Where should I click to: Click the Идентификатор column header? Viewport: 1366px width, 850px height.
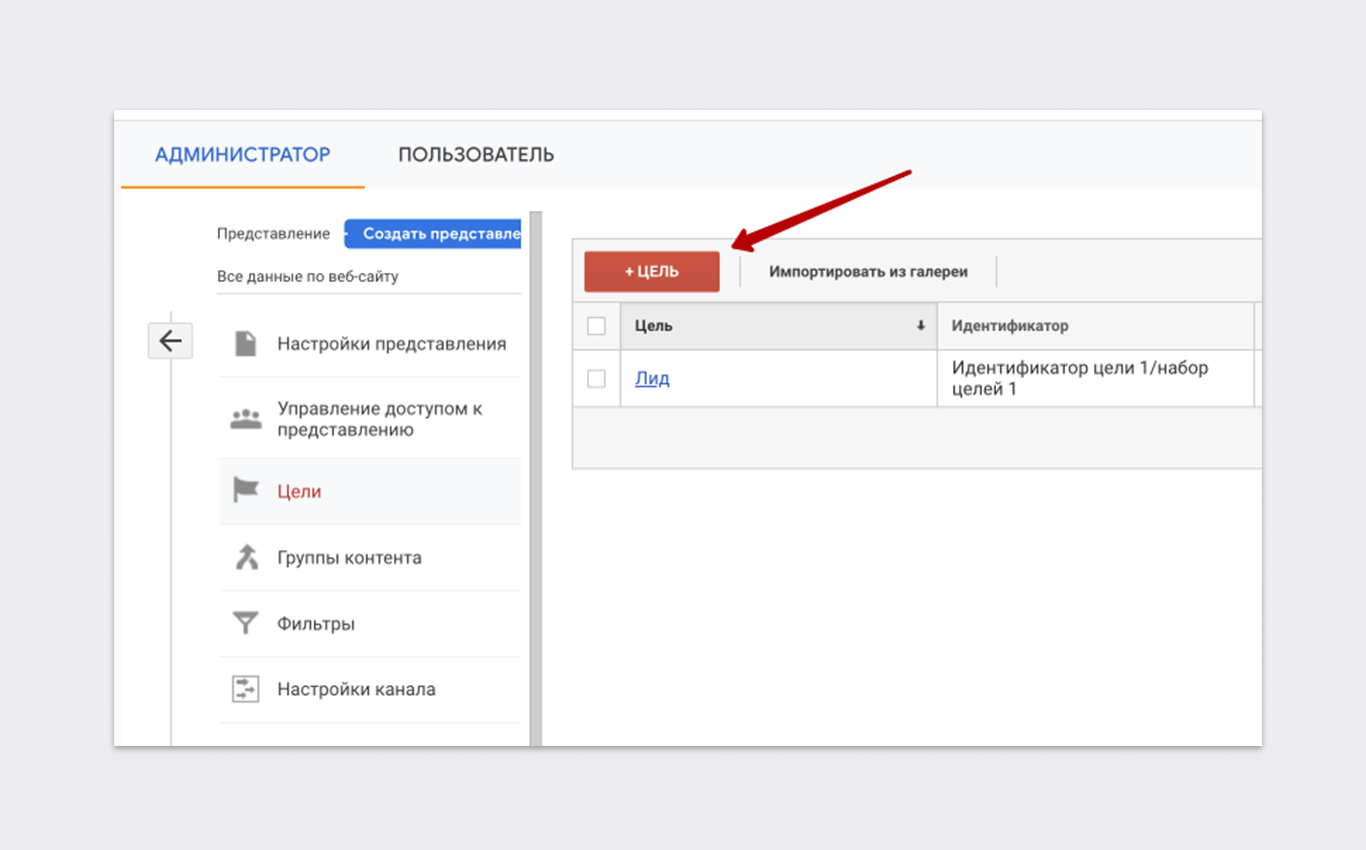click(x=1095, y=326)
